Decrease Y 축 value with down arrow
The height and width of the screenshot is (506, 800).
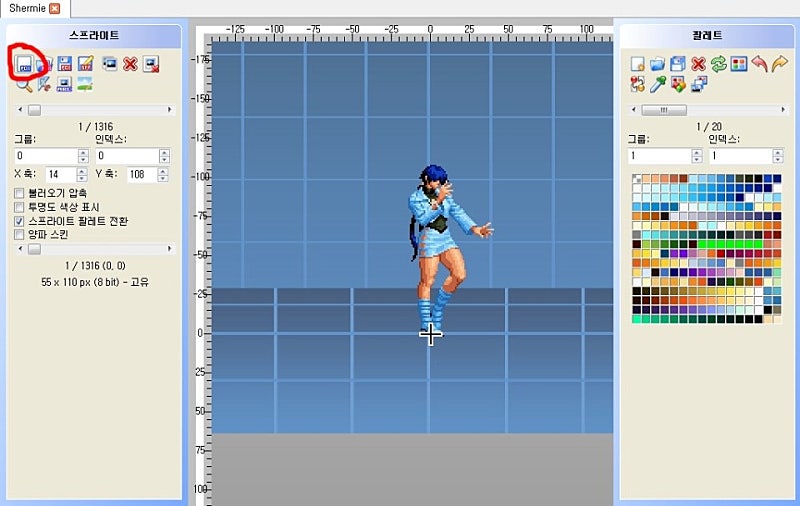(x=163, y=178)
